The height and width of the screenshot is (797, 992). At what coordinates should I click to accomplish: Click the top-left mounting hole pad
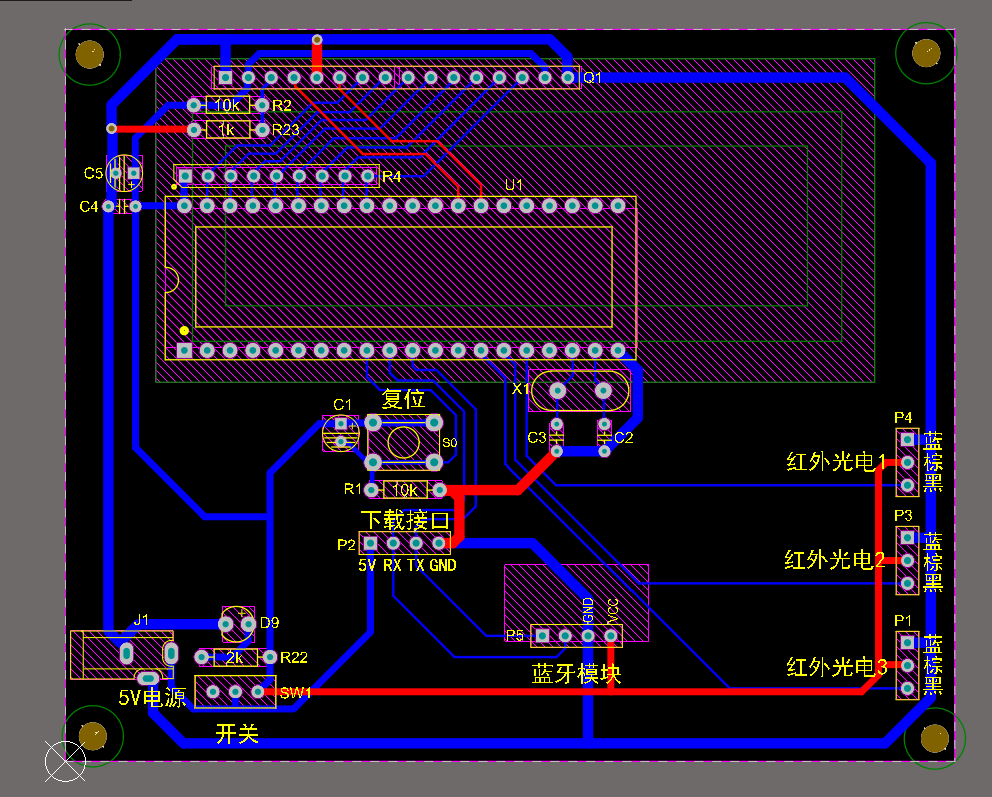(x=89, y=54)
